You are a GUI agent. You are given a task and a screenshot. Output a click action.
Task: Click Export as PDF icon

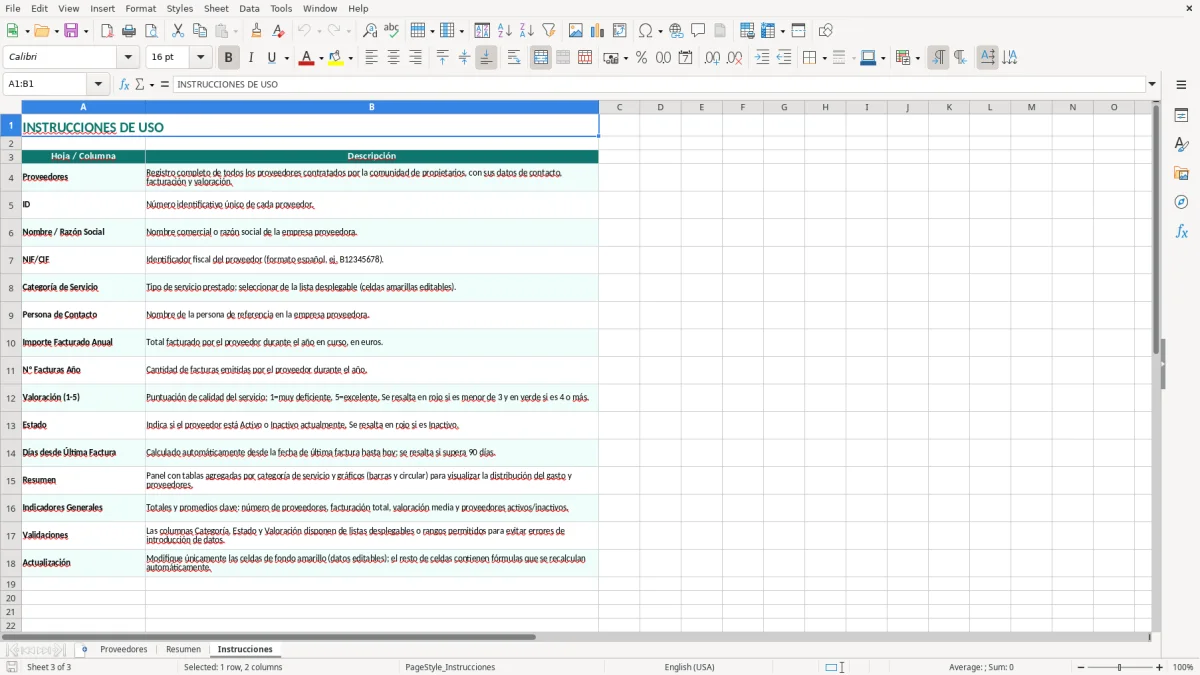tap(107, 31)
